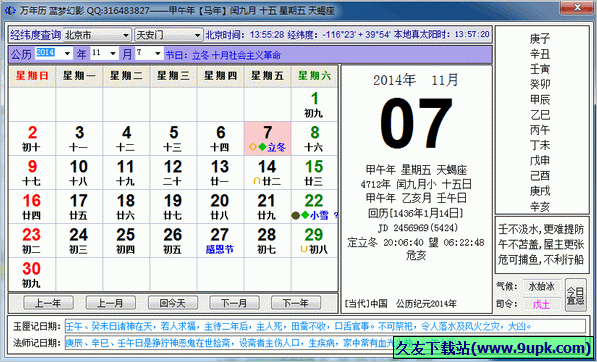Screen dimensions: 597x362
Task: Go to next month with 下一月
Action: click(234, 303)
